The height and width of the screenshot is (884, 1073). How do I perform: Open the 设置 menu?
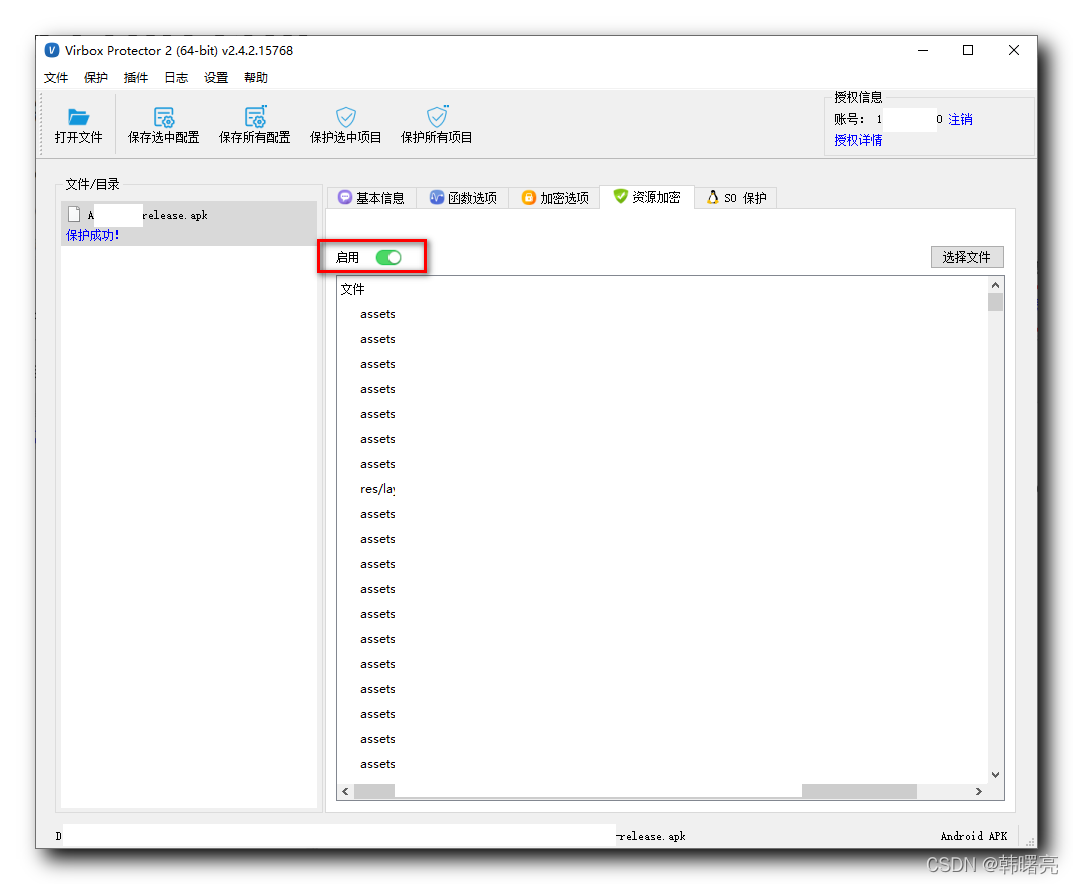point(216,77)
